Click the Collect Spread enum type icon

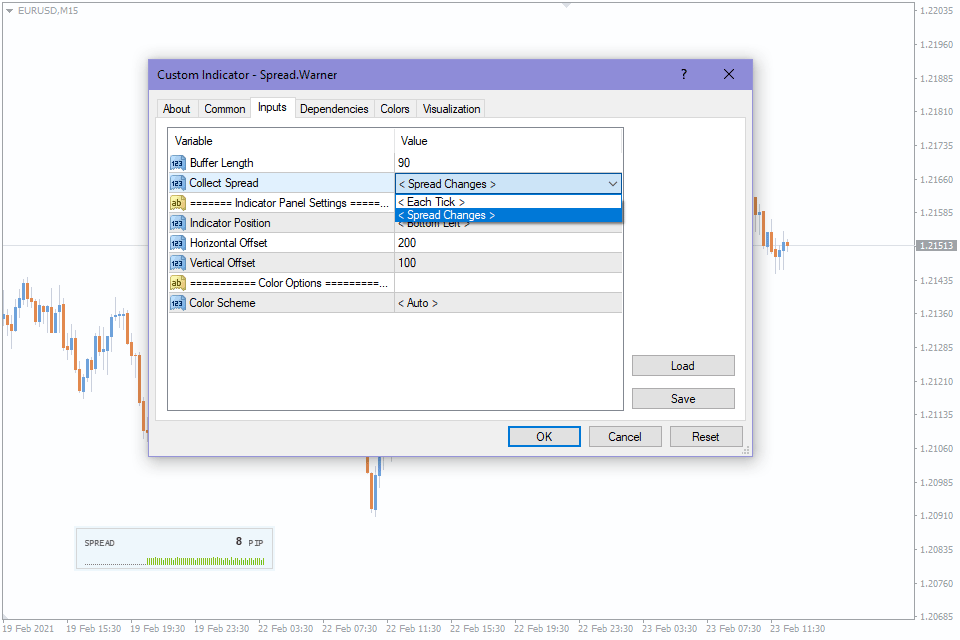178,183
